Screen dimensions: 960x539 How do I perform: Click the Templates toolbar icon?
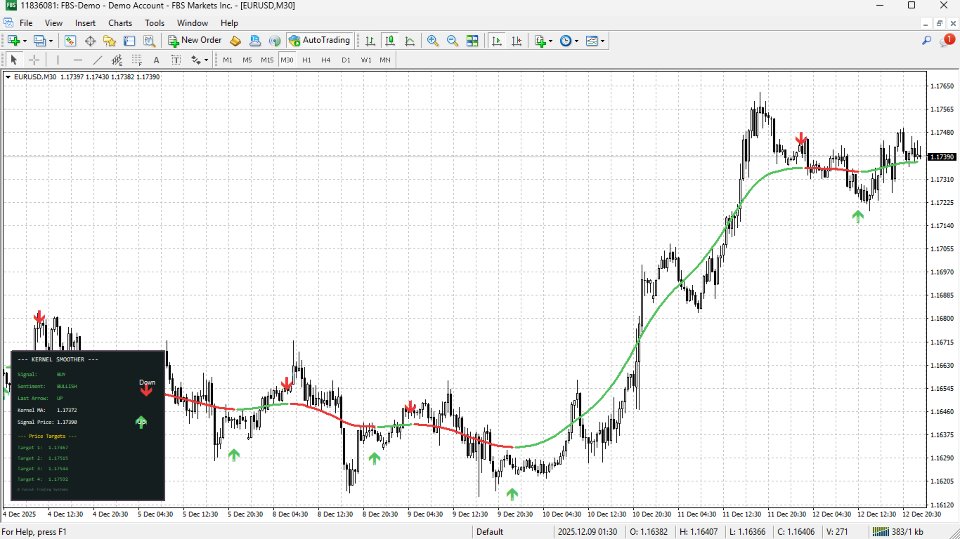[x=591, y=40]
